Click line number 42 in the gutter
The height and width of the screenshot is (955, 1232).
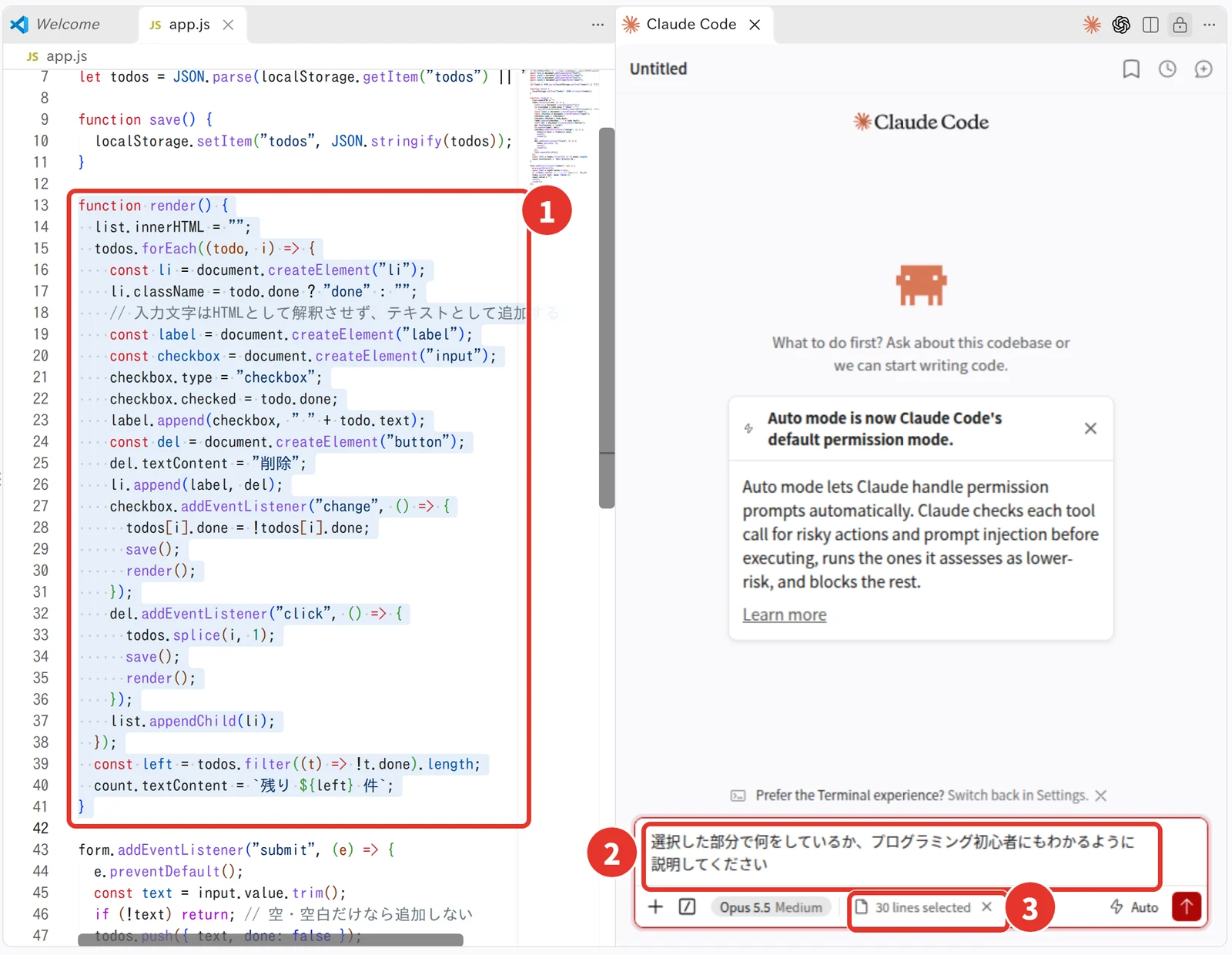point(41,828)
